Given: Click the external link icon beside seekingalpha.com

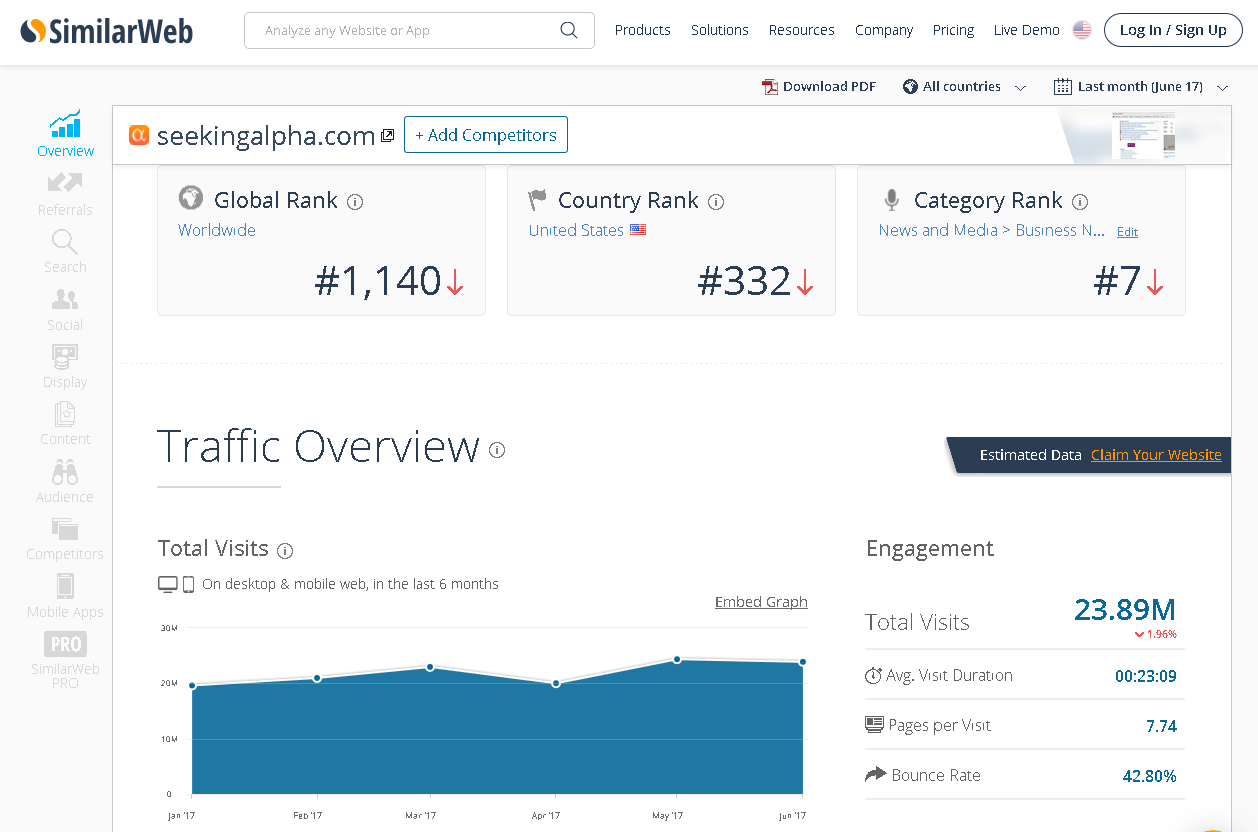Looking at the screenshot, I should click(x=388, y=136).
